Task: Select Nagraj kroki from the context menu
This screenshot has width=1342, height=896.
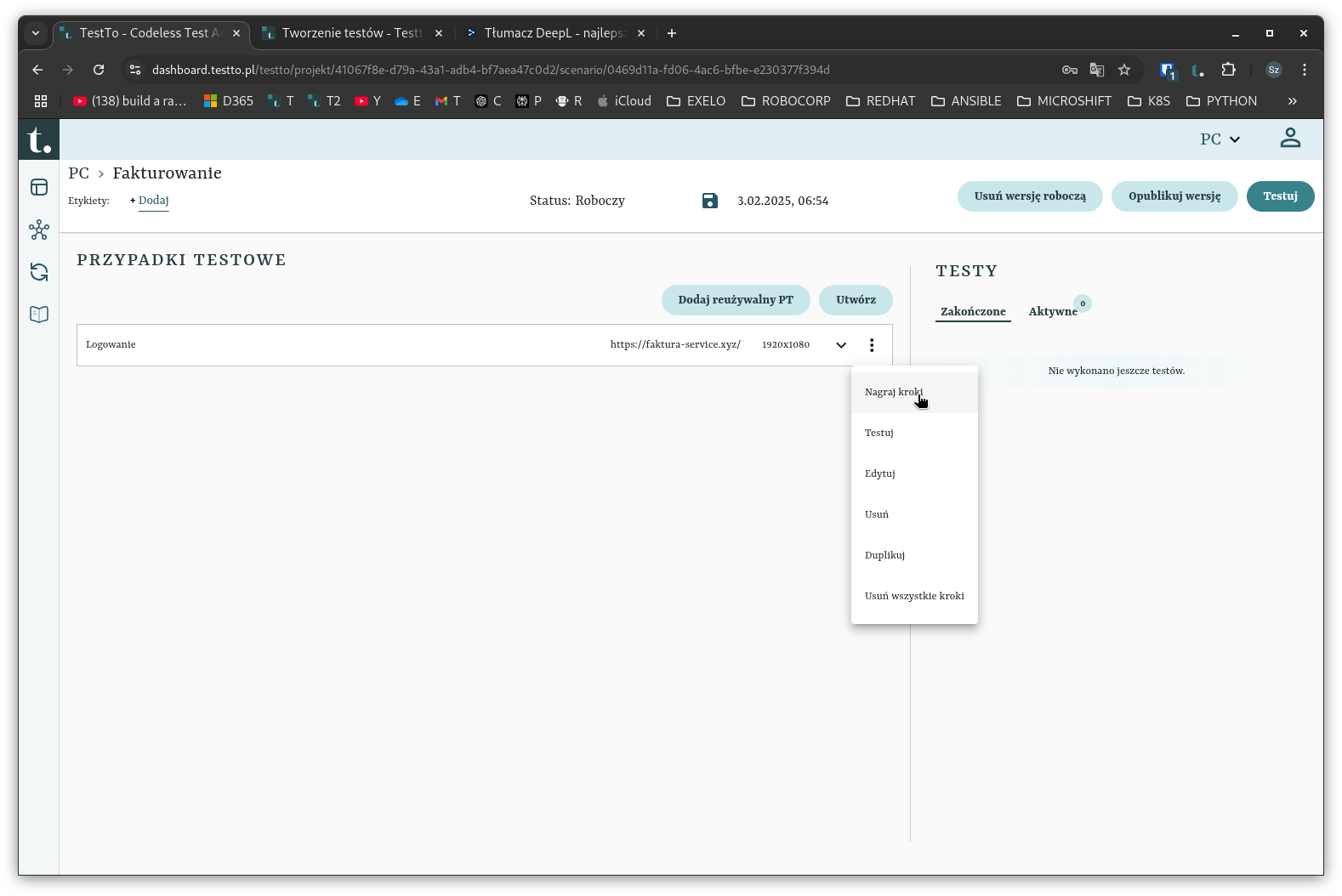Action: (x=894, y=392)
